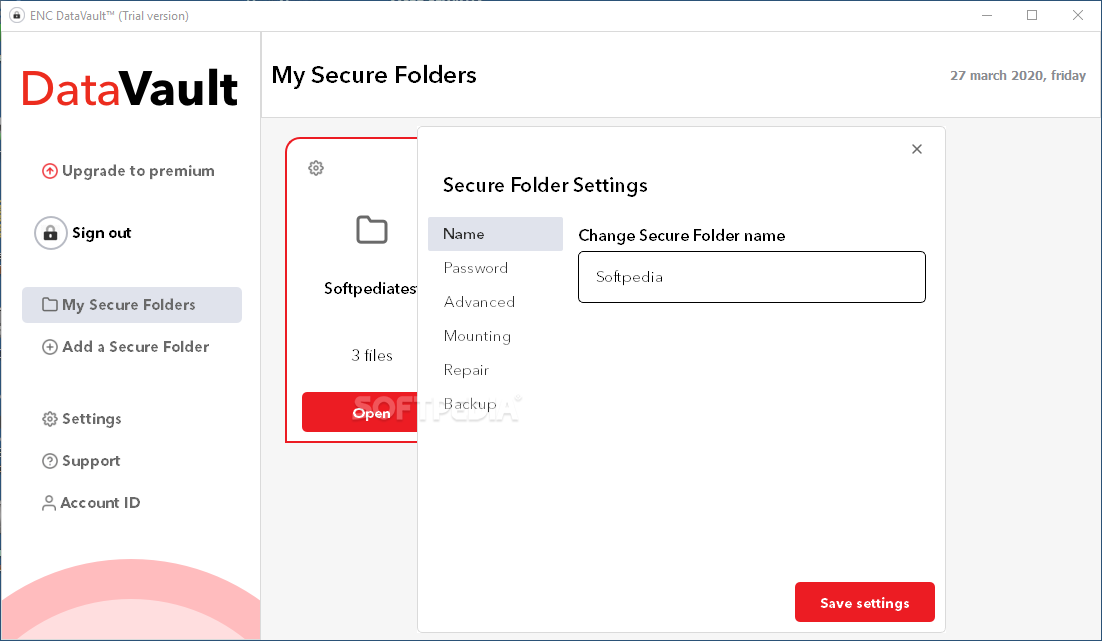Click the DataVault logo
The width and height of the screenshot is (1102, 641).
tap(130, 89)
